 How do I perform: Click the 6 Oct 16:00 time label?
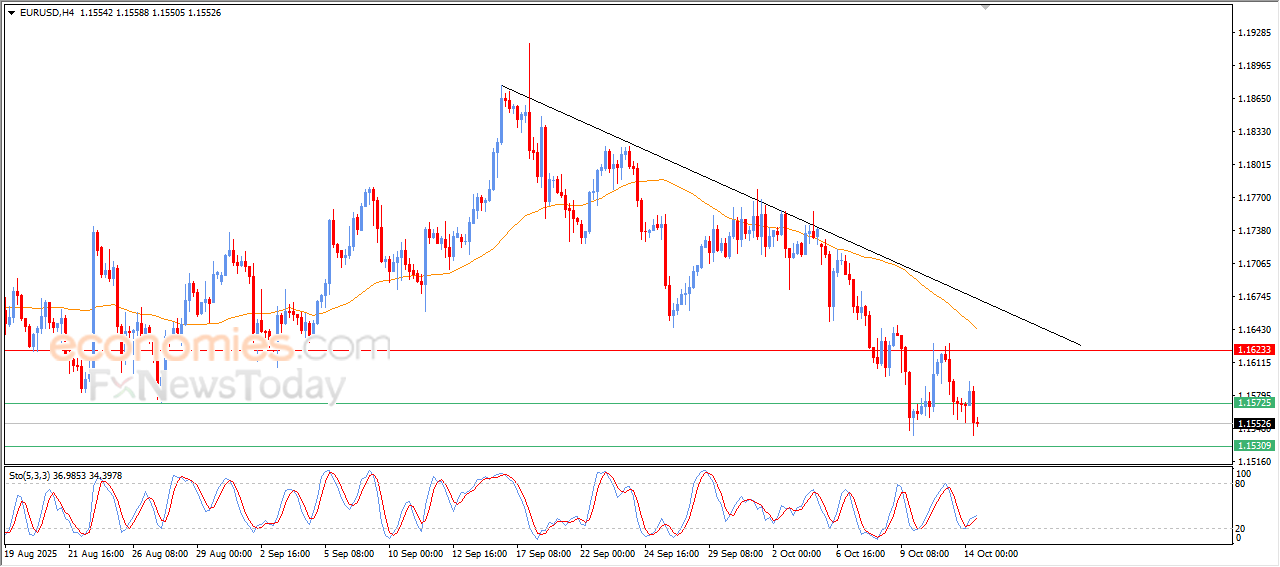[x=862, y=553]
